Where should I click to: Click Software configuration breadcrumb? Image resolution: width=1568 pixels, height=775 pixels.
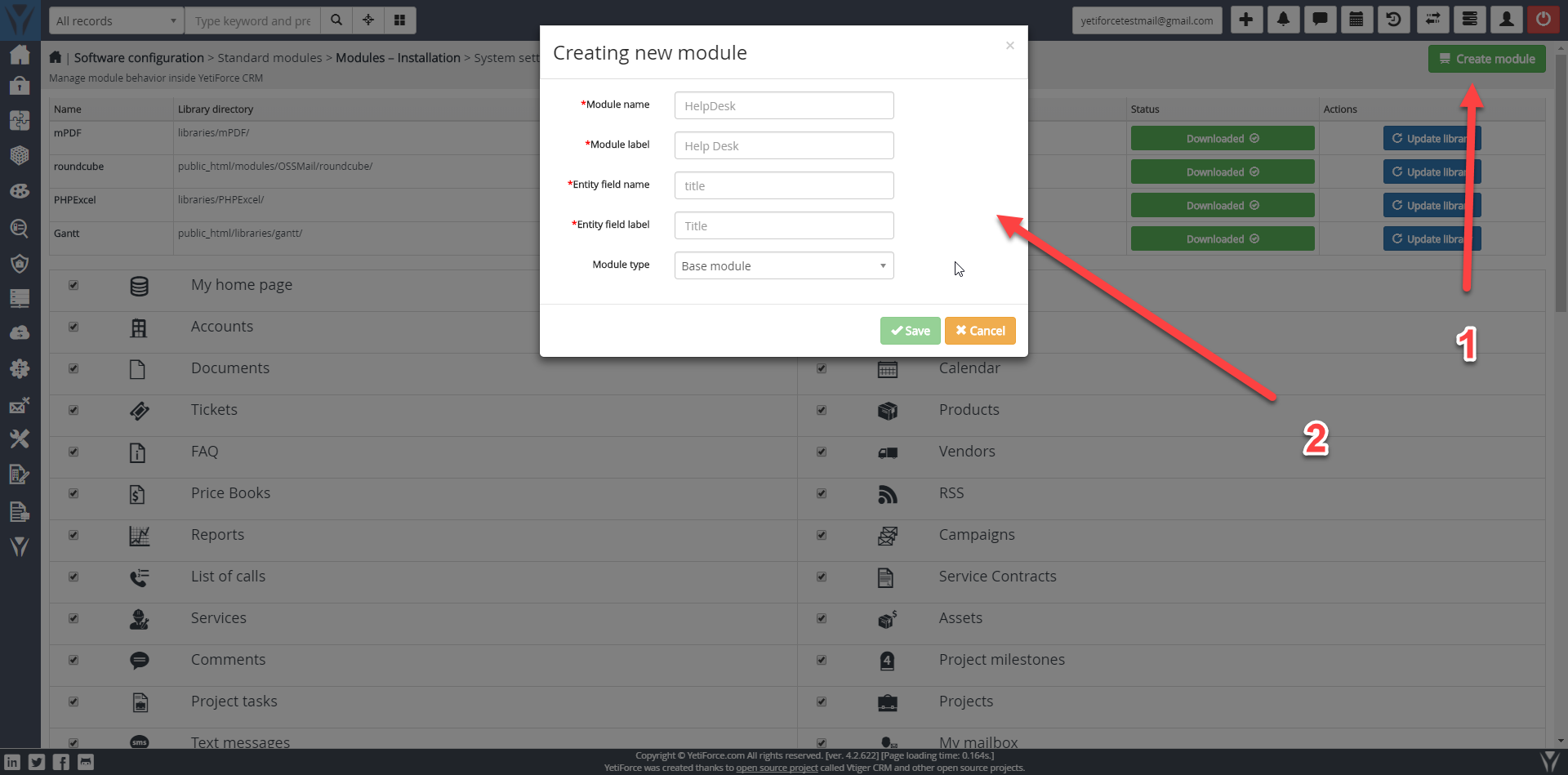click(x=139, y=57)
